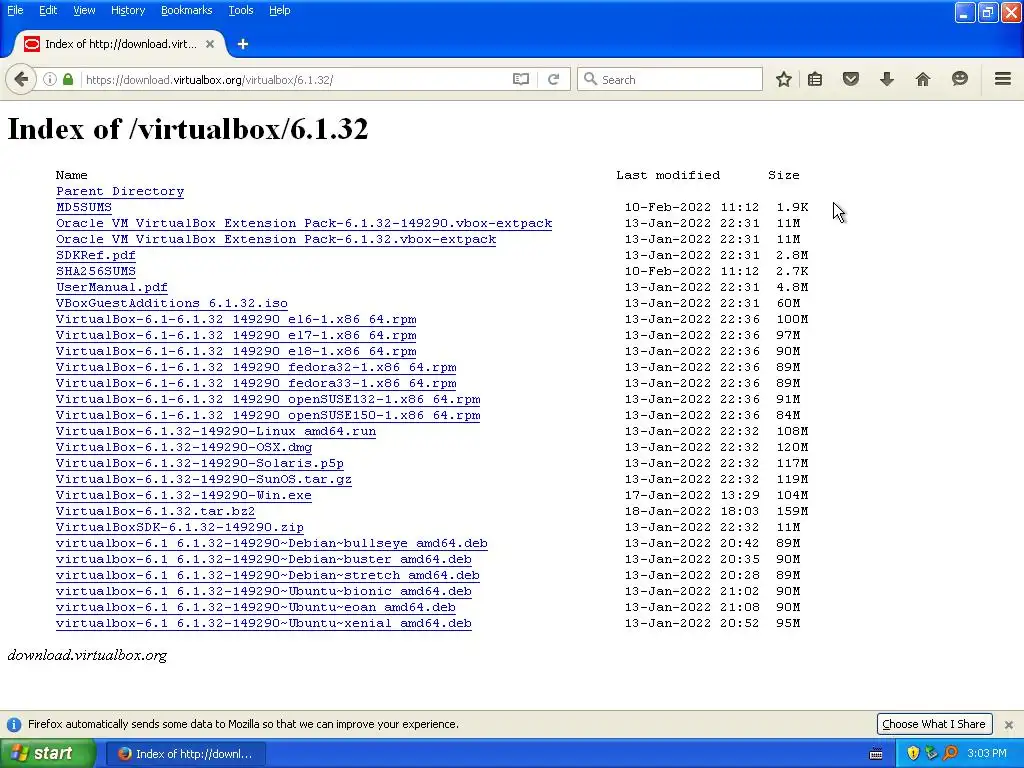The image size is (1024, 768).
Task: Bookmark this page with the star icon
Action: [x=784, y=80]
